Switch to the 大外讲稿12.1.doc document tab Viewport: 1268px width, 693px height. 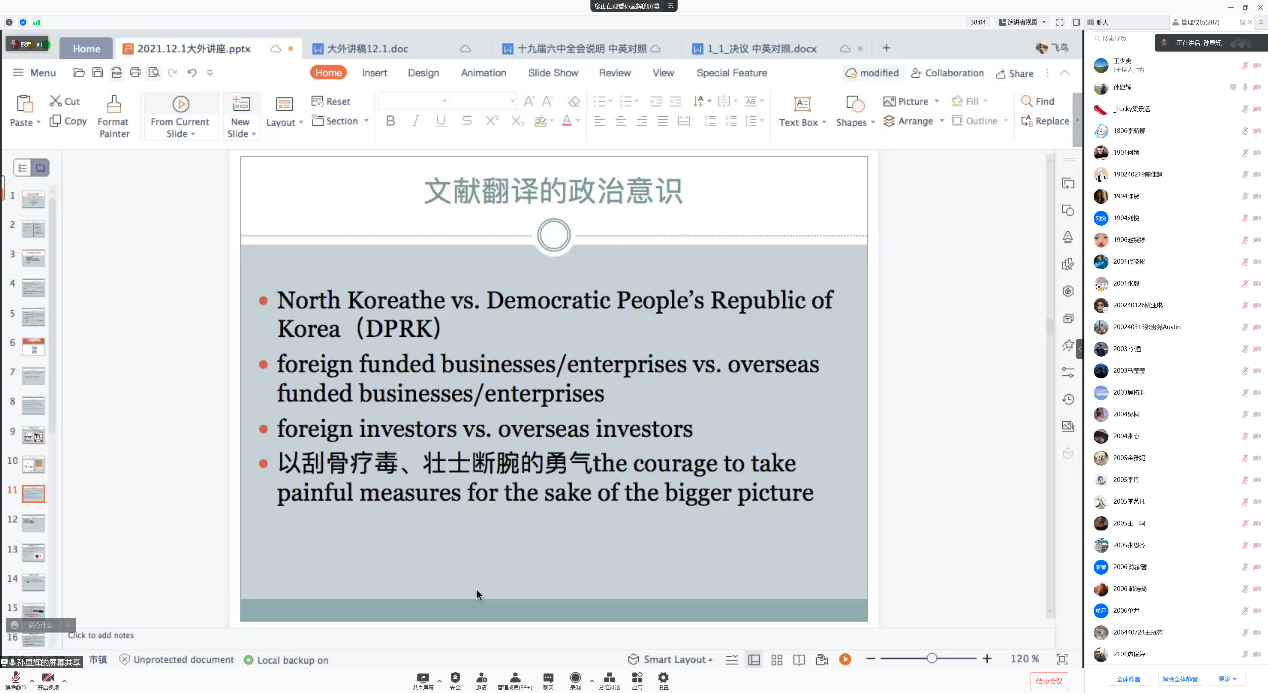point(367,48)
